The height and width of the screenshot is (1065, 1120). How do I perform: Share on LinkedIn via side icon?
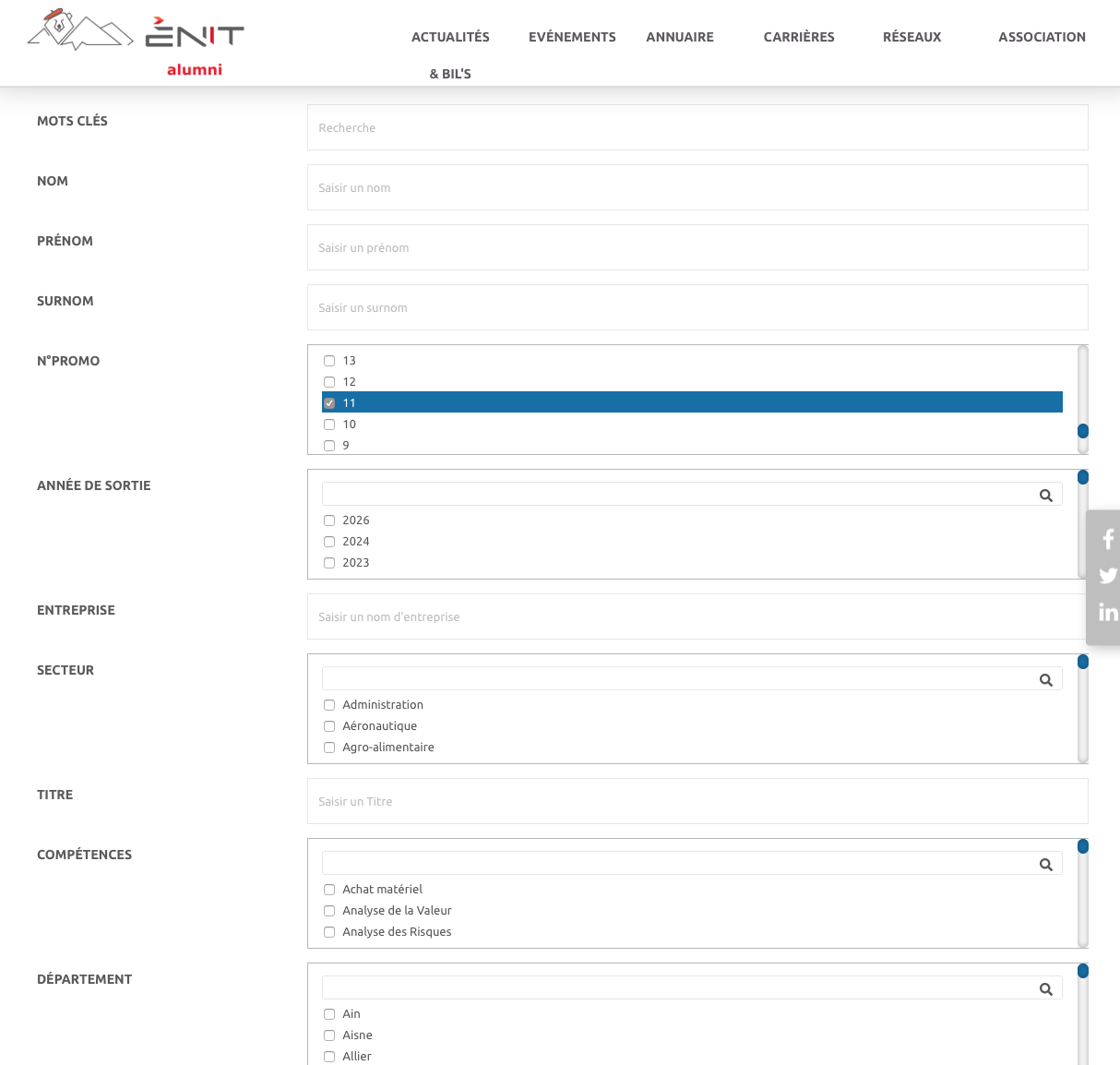point(1108,612)
